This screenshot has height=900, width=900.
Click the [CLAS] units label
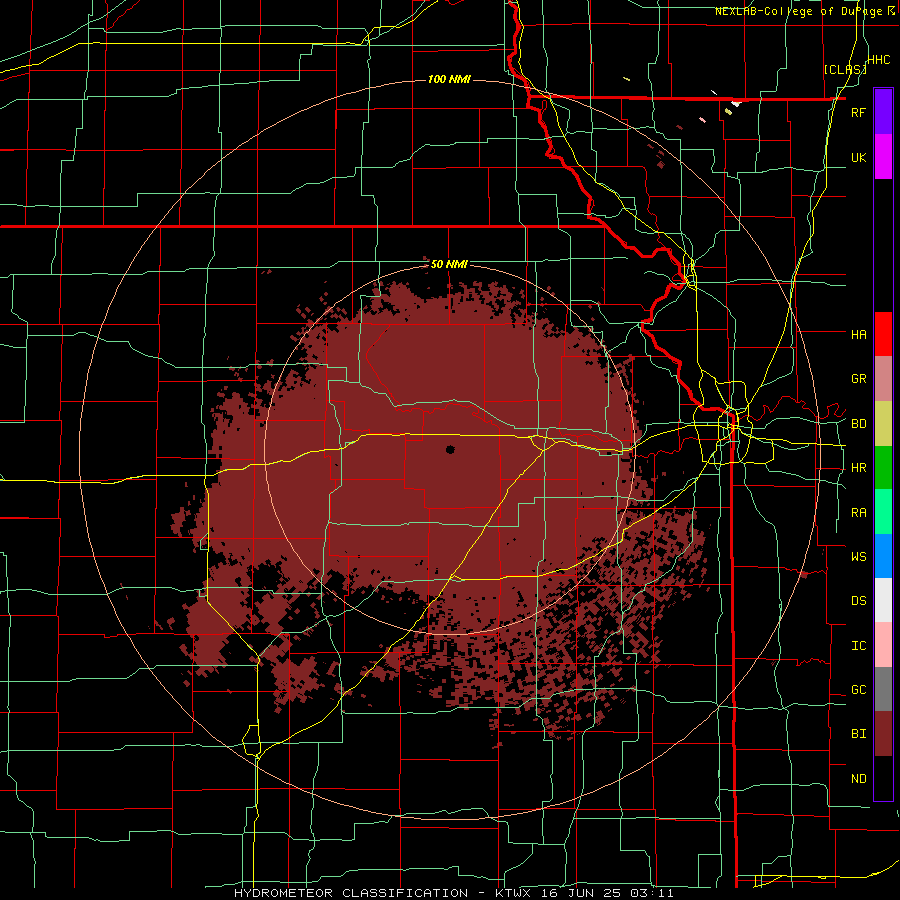[845, 69]
